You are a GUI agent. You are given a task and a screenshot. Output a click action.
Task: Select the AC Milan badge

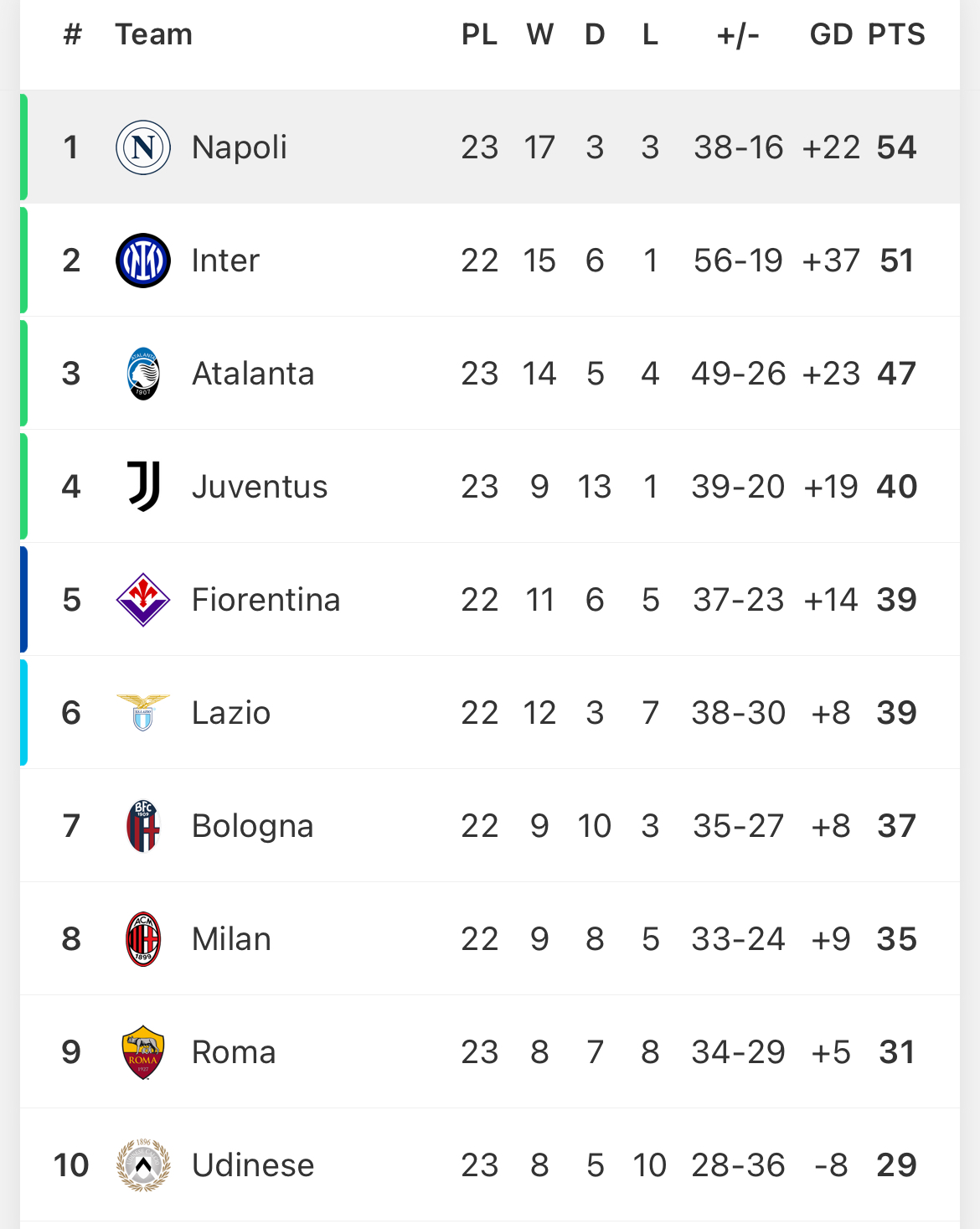tap(143, 939)
